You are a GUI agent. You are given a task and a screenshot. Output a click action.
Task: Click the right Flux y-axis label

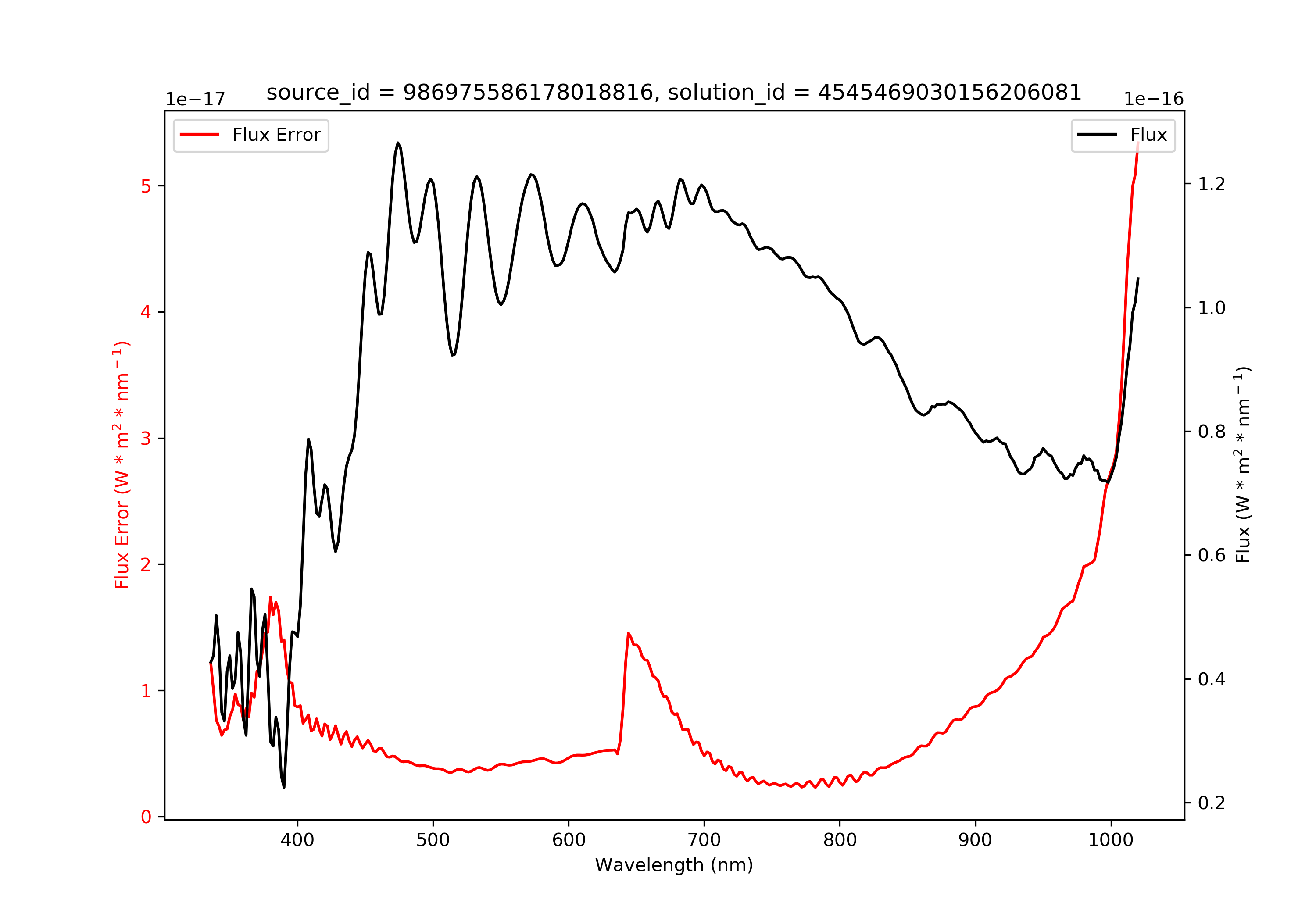click(x=1243, y=465)
